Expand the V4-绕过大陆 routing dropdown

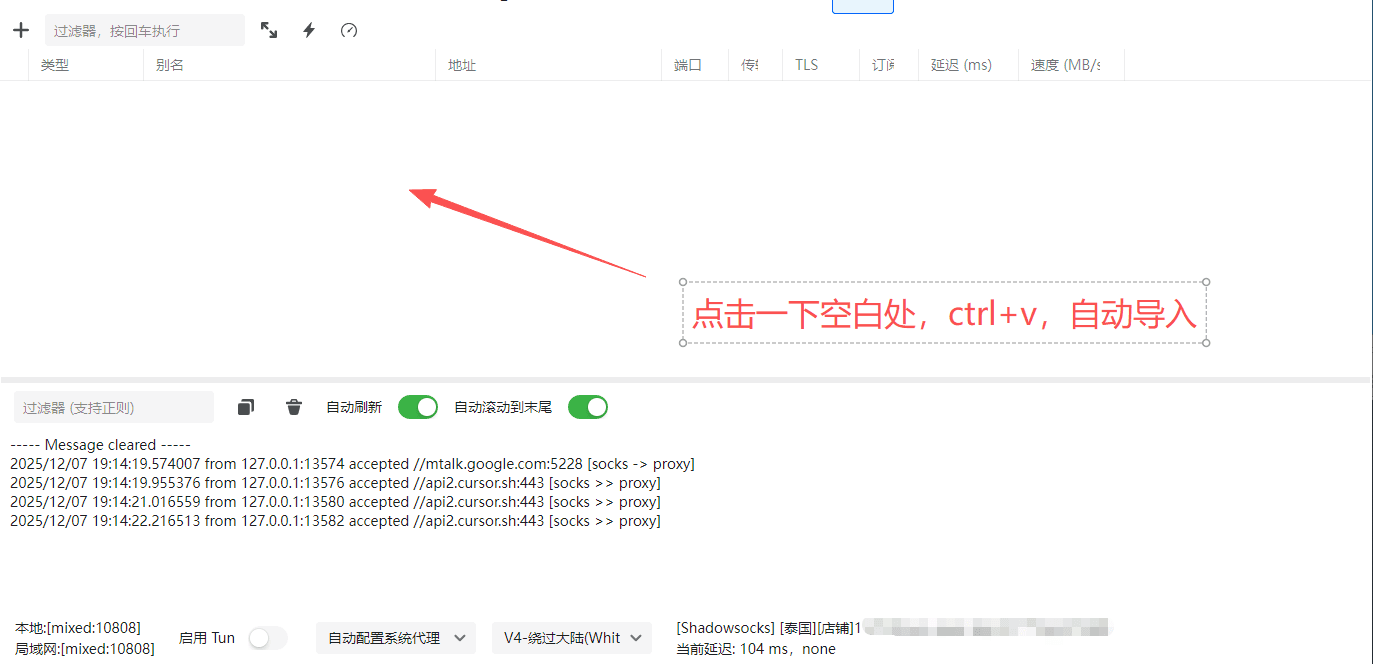coord(572,638)
